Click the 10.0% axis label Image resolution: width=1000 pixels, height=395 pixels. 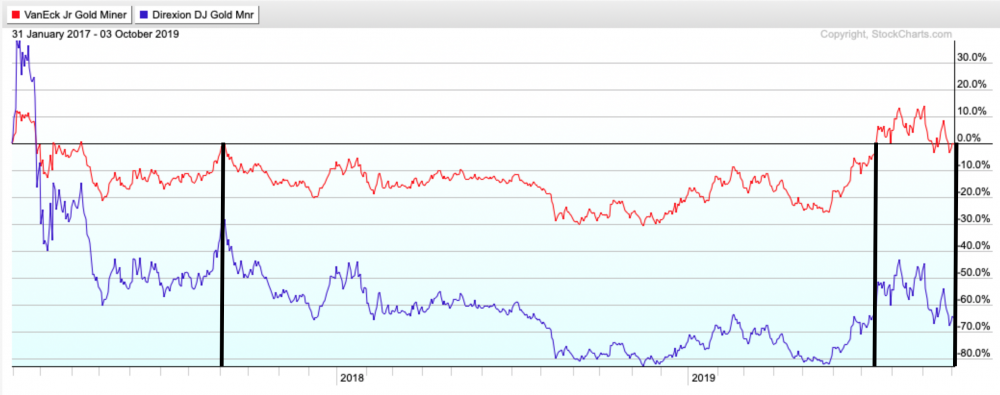[973, 111]
